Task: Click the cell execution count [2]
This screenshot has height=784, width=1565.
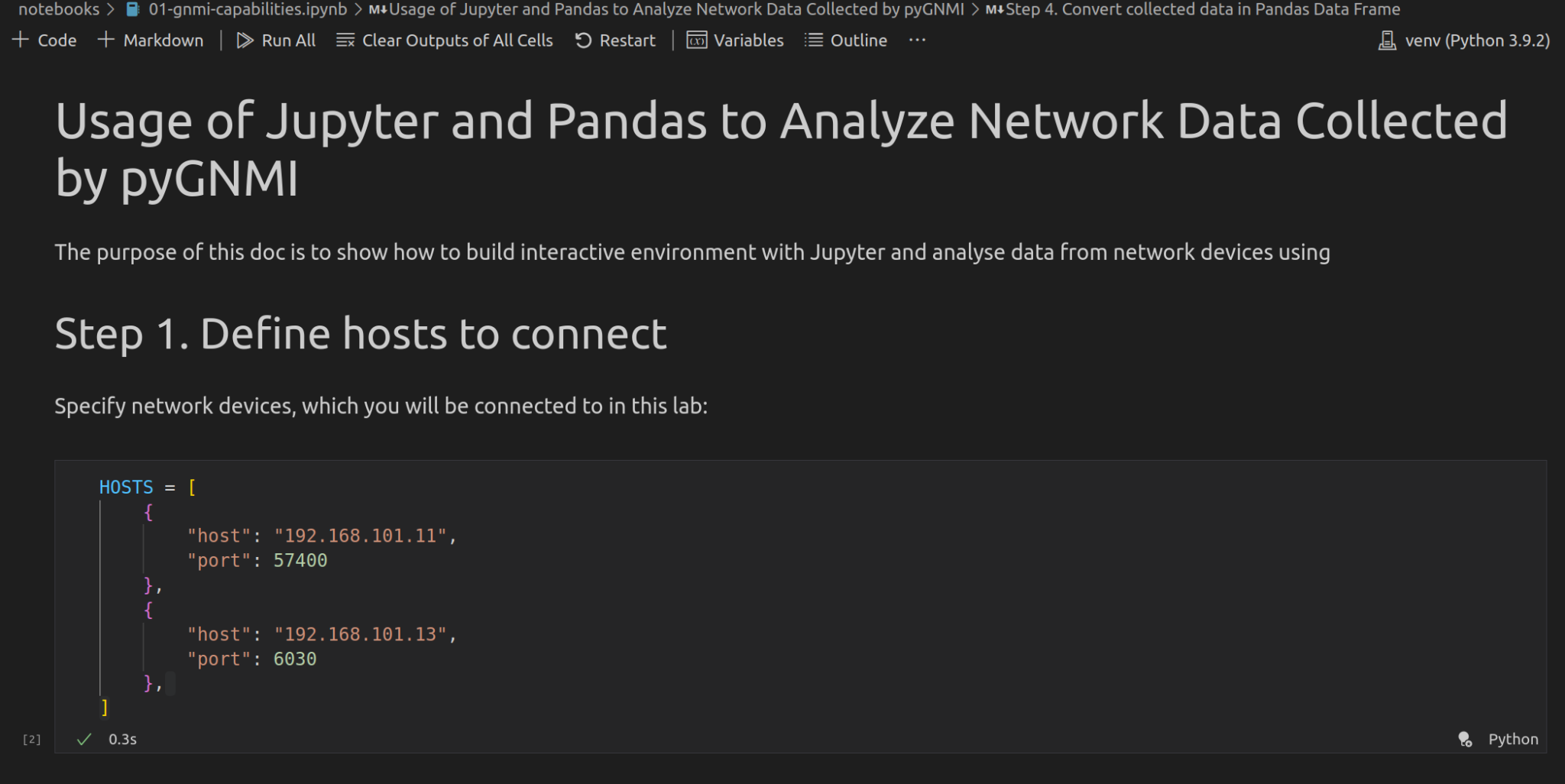Action: (31, 739)
